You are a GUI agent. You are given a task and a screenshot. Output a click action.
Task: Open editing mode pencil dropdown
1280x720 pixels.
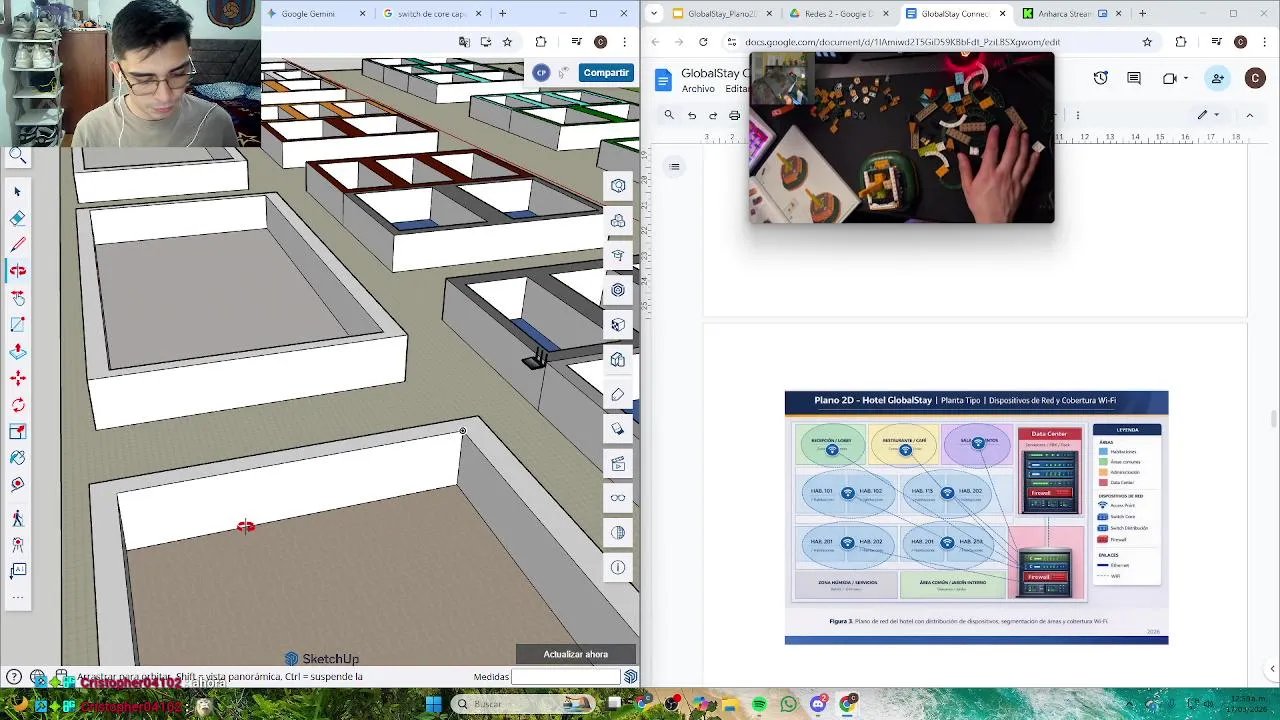tap(1209, 115)
